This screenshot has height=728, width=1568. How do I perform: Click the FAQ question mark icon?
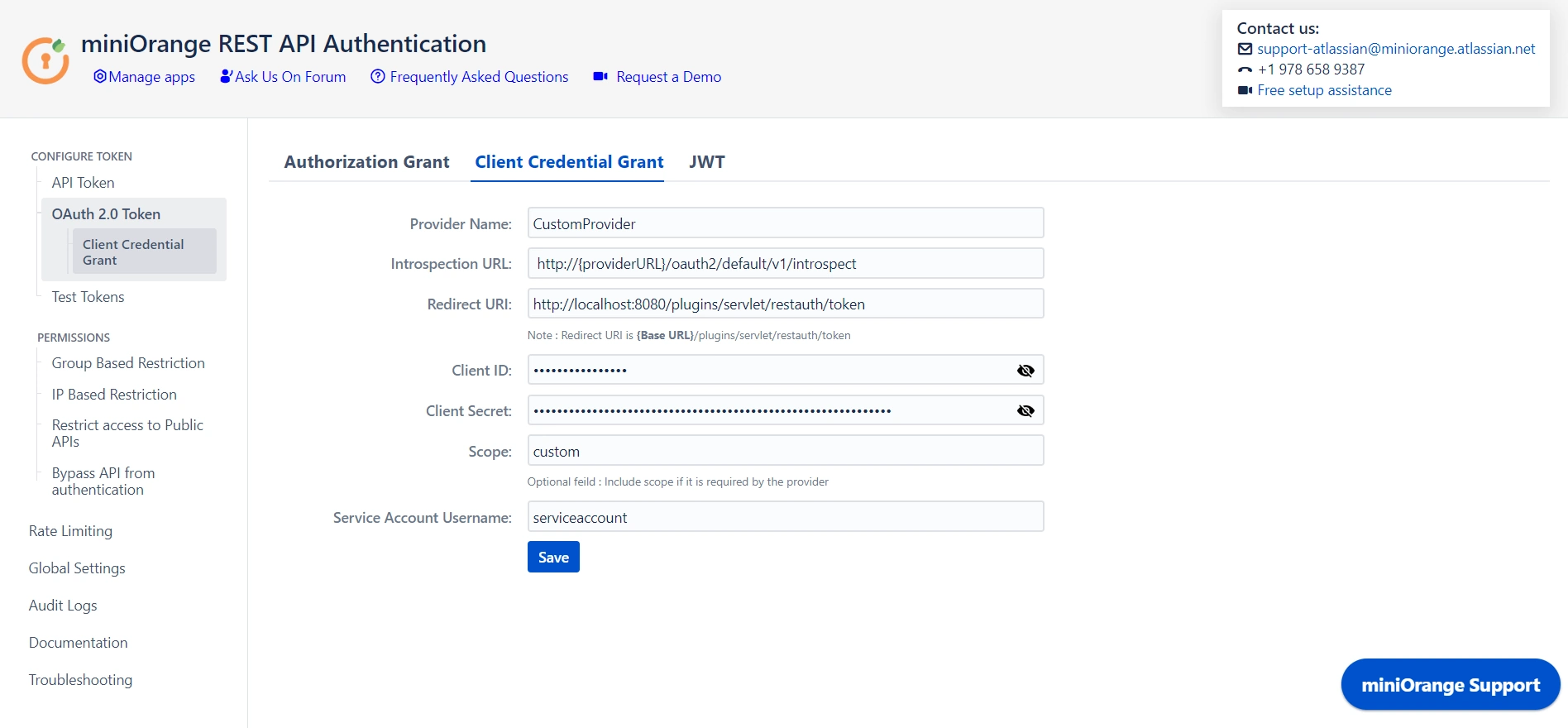coord(378,76)
